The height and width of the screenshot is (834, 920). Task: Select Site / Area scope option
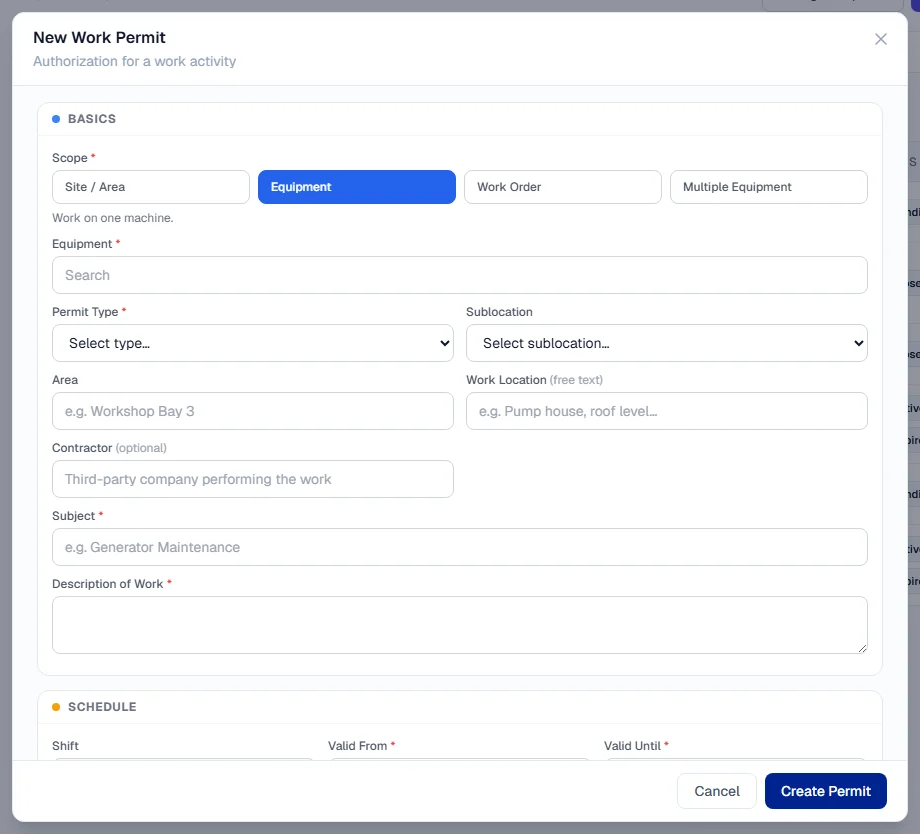tap(151, 187)
